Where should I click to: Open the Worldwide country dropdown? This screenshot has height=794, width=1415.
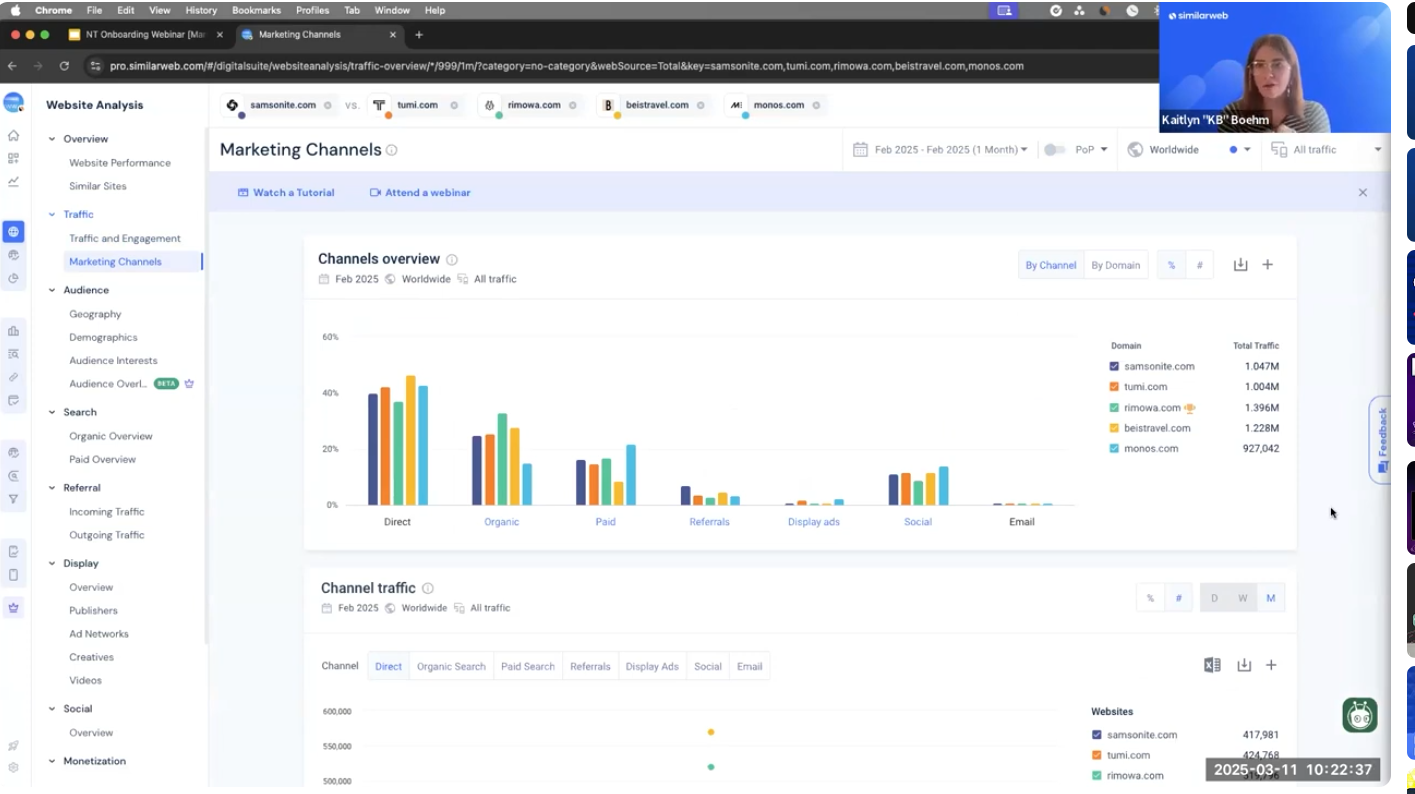click(1188, 150)
